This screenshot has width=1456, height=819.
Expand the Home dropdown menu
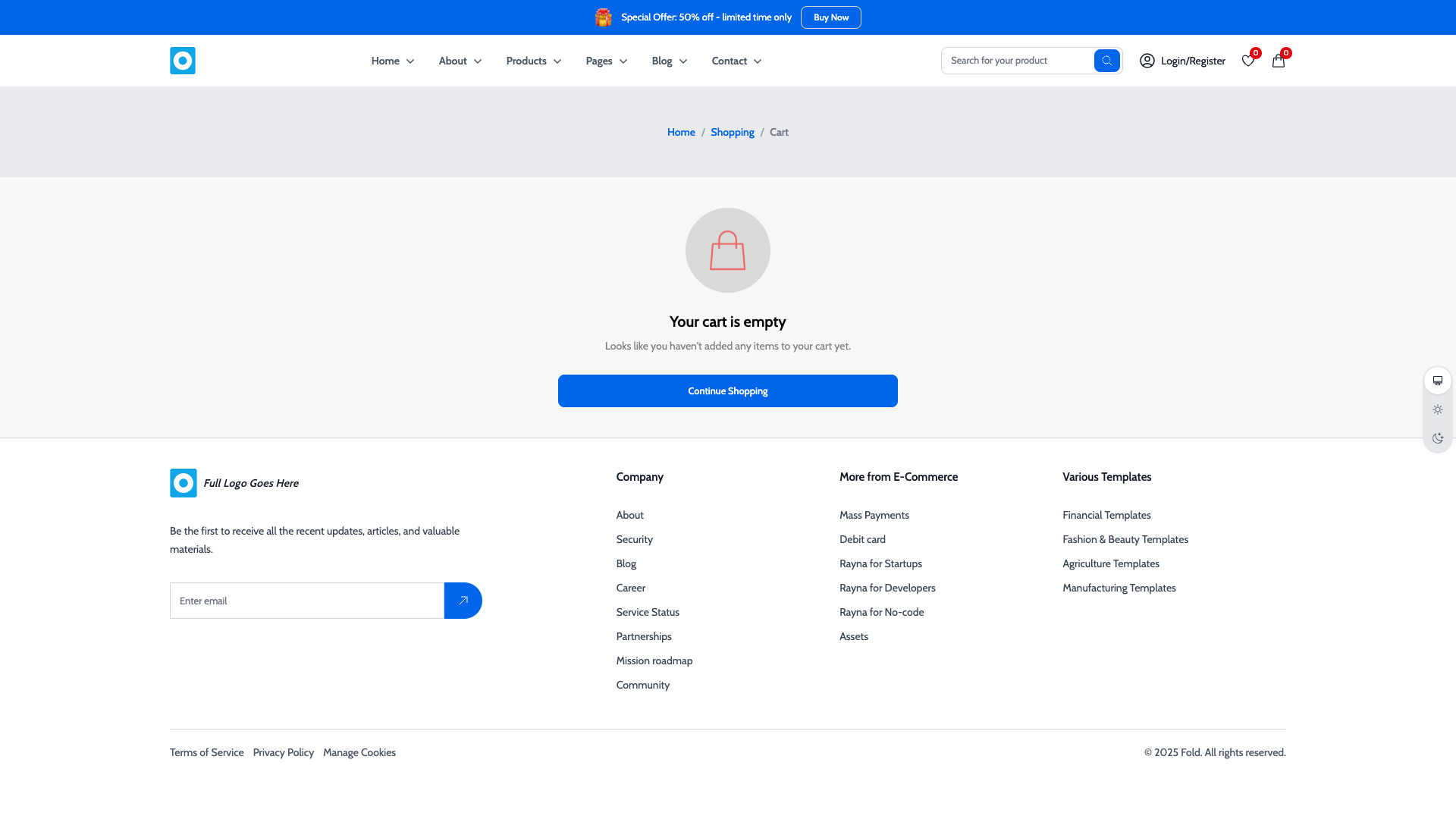point(392,61)
